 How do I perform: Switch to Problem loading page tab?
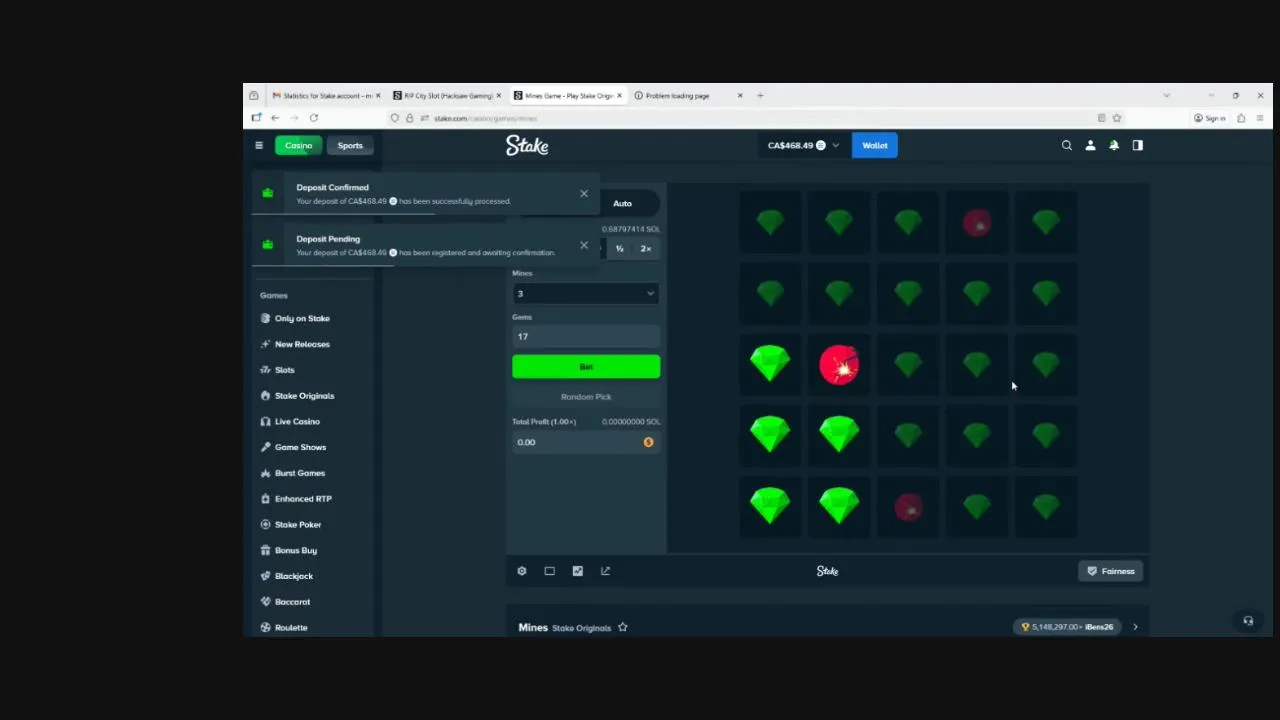(x=688, y=96)
